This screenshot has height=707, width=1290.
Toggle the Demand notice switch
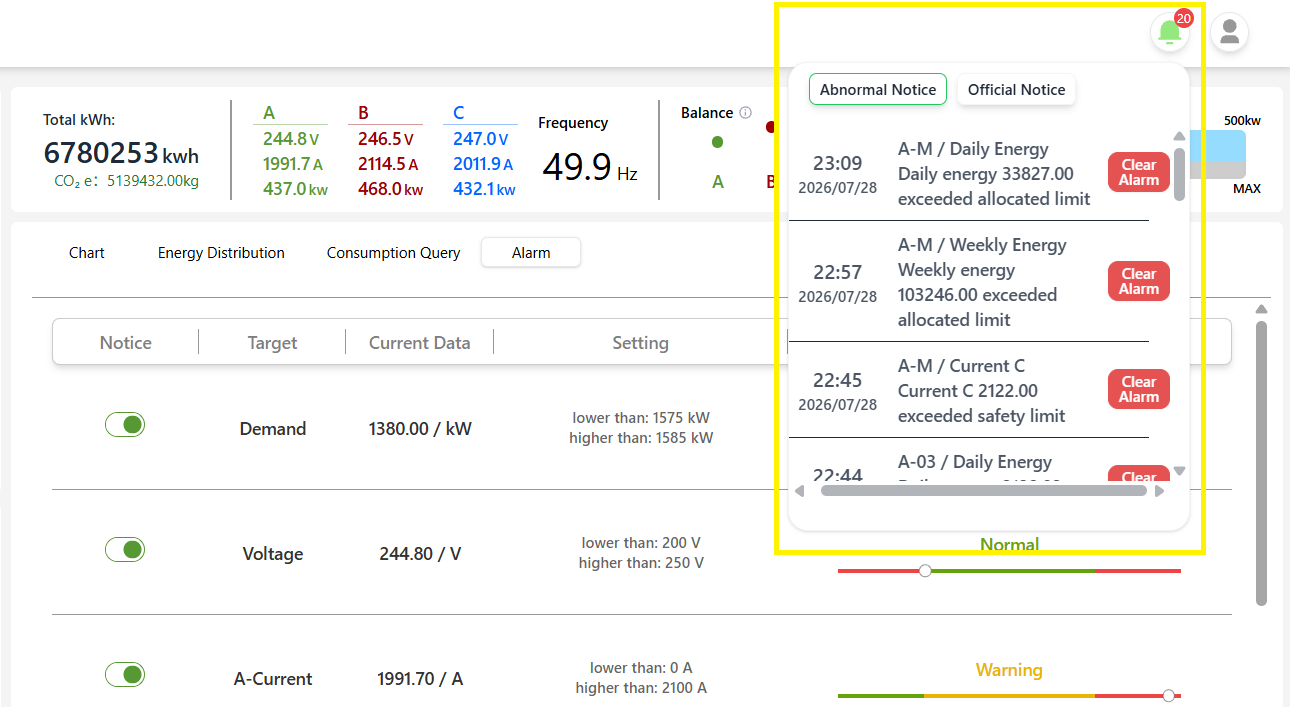(x=125, y=425)
